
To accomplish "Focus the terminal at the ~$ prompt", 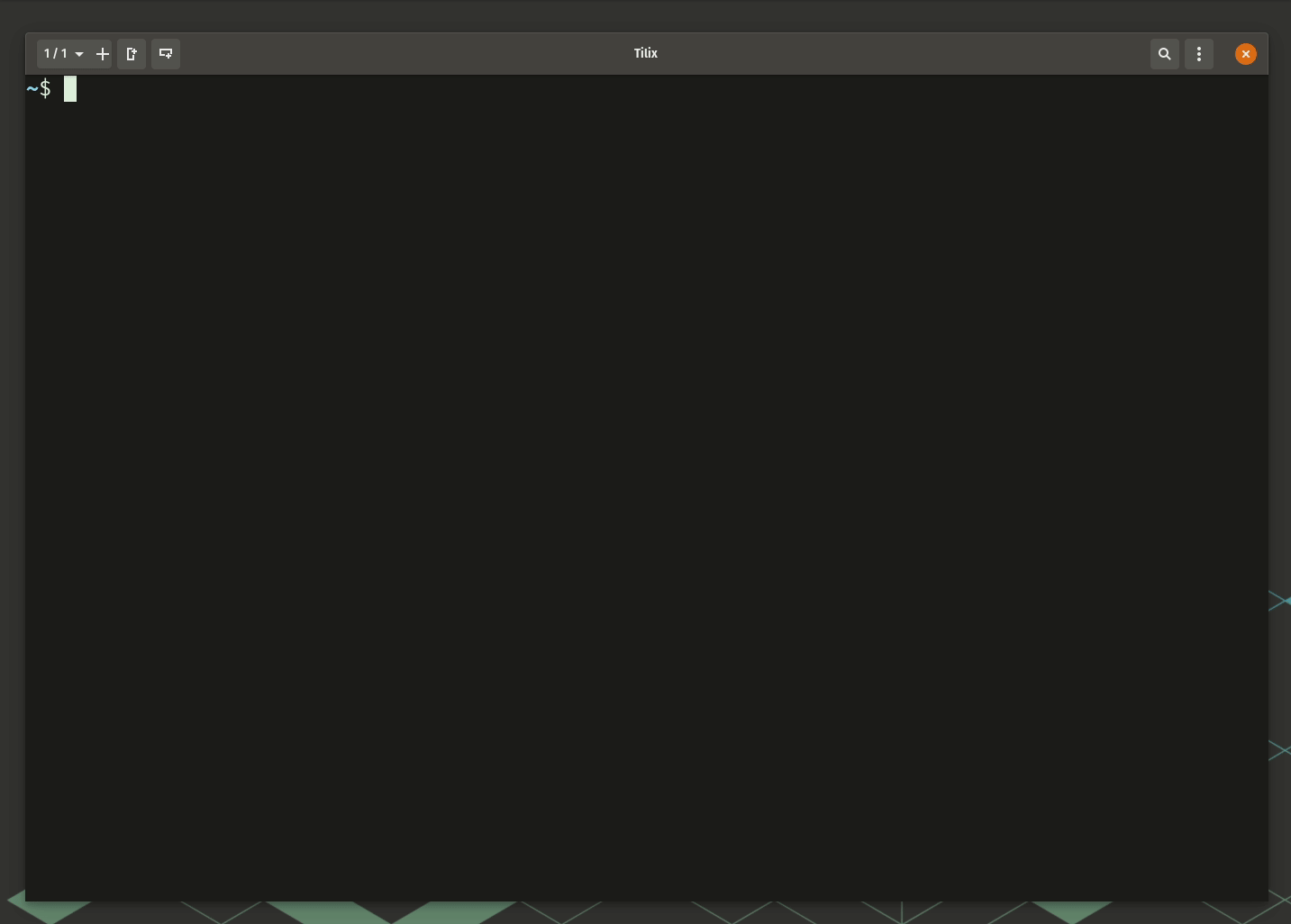I will [x=39, y=89].
